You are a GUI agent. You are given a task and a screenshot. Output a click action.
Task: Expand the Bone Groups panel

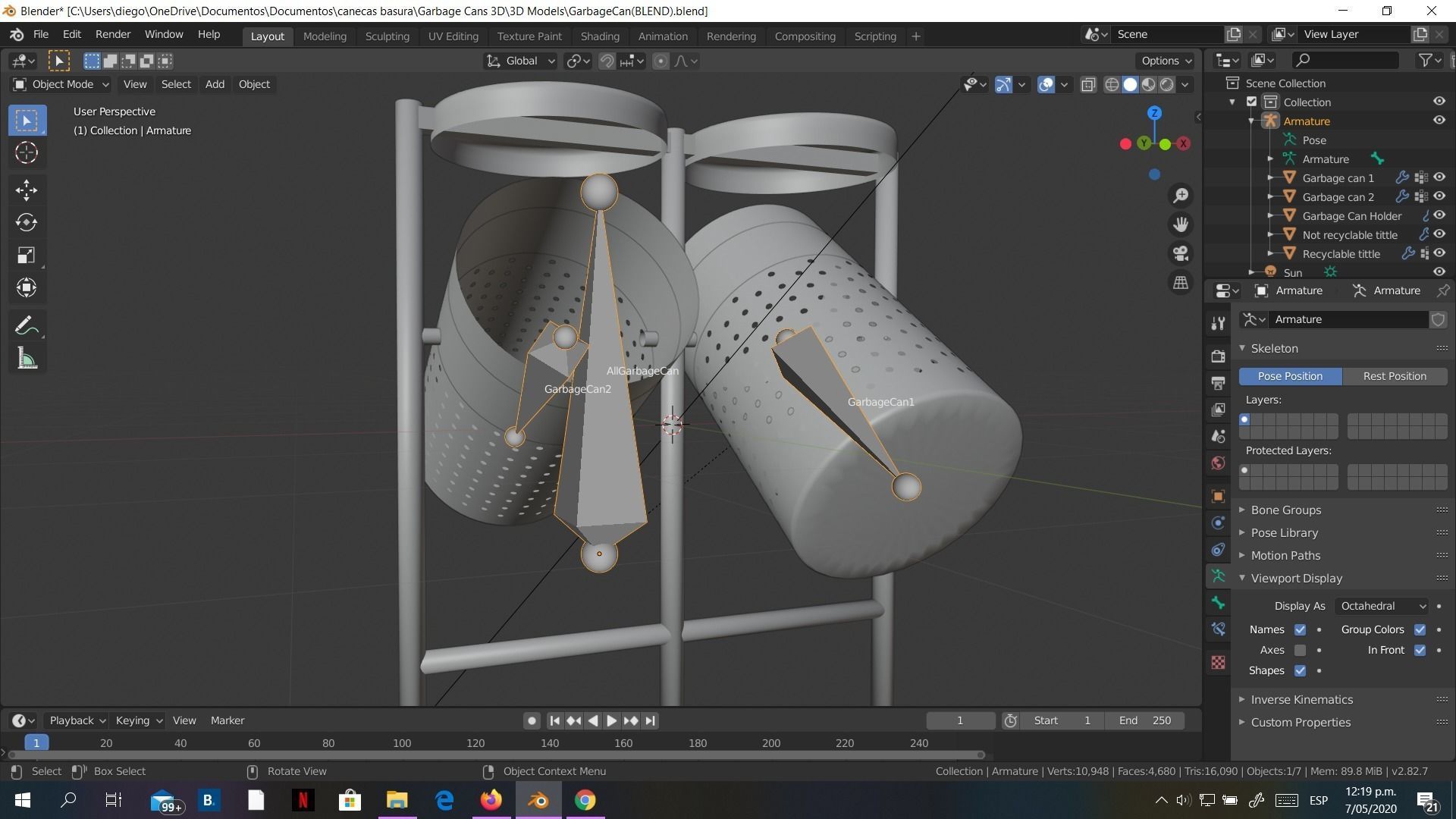coord(1285,510)
